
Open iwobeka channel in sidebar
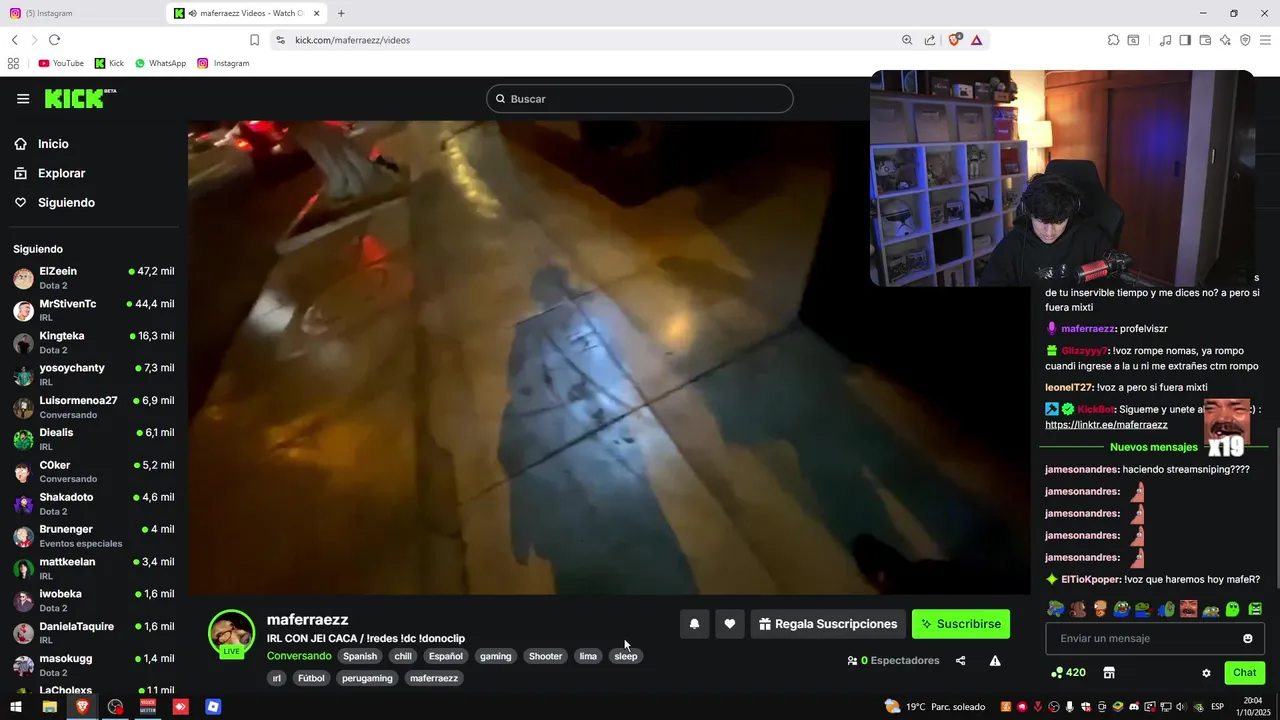pyautogui.click(x=93, y=601)
